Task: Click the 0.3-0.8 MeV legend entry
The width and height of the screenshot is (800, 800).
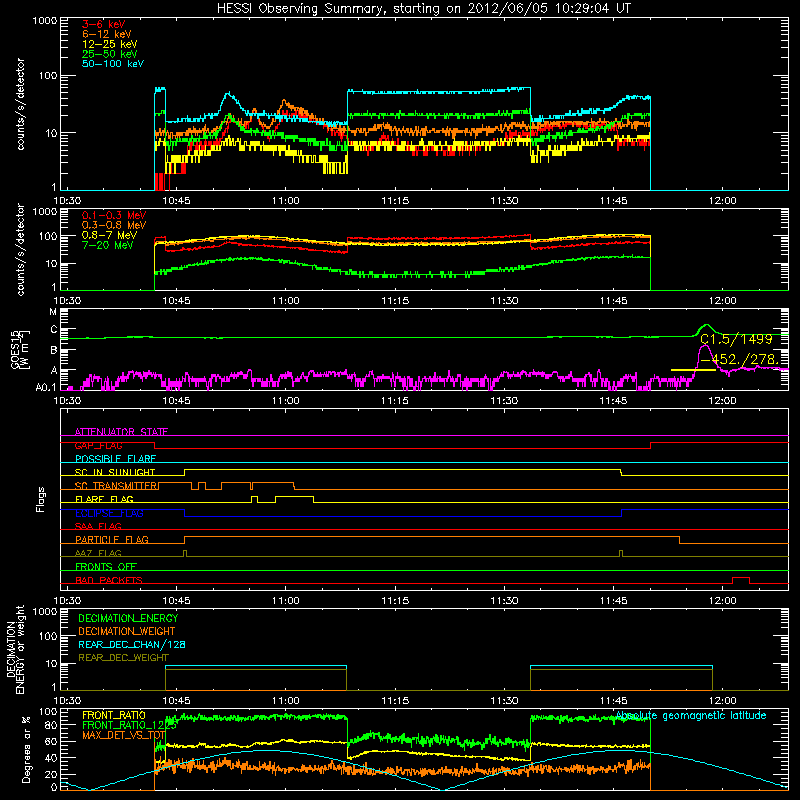Action: point(114,225)
